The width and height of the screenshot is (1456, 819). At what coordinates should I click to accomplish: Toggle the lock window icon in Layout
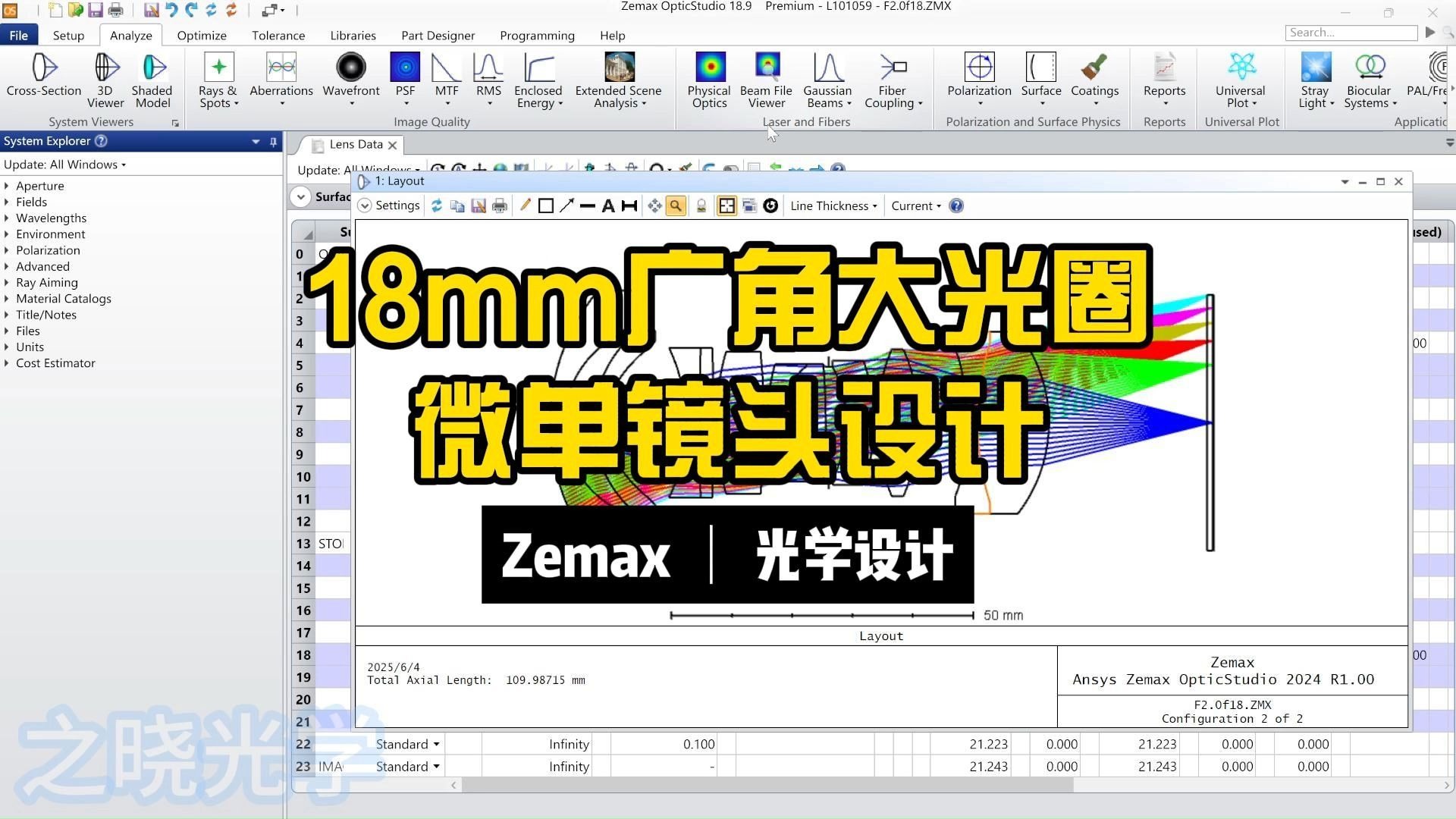701,206
